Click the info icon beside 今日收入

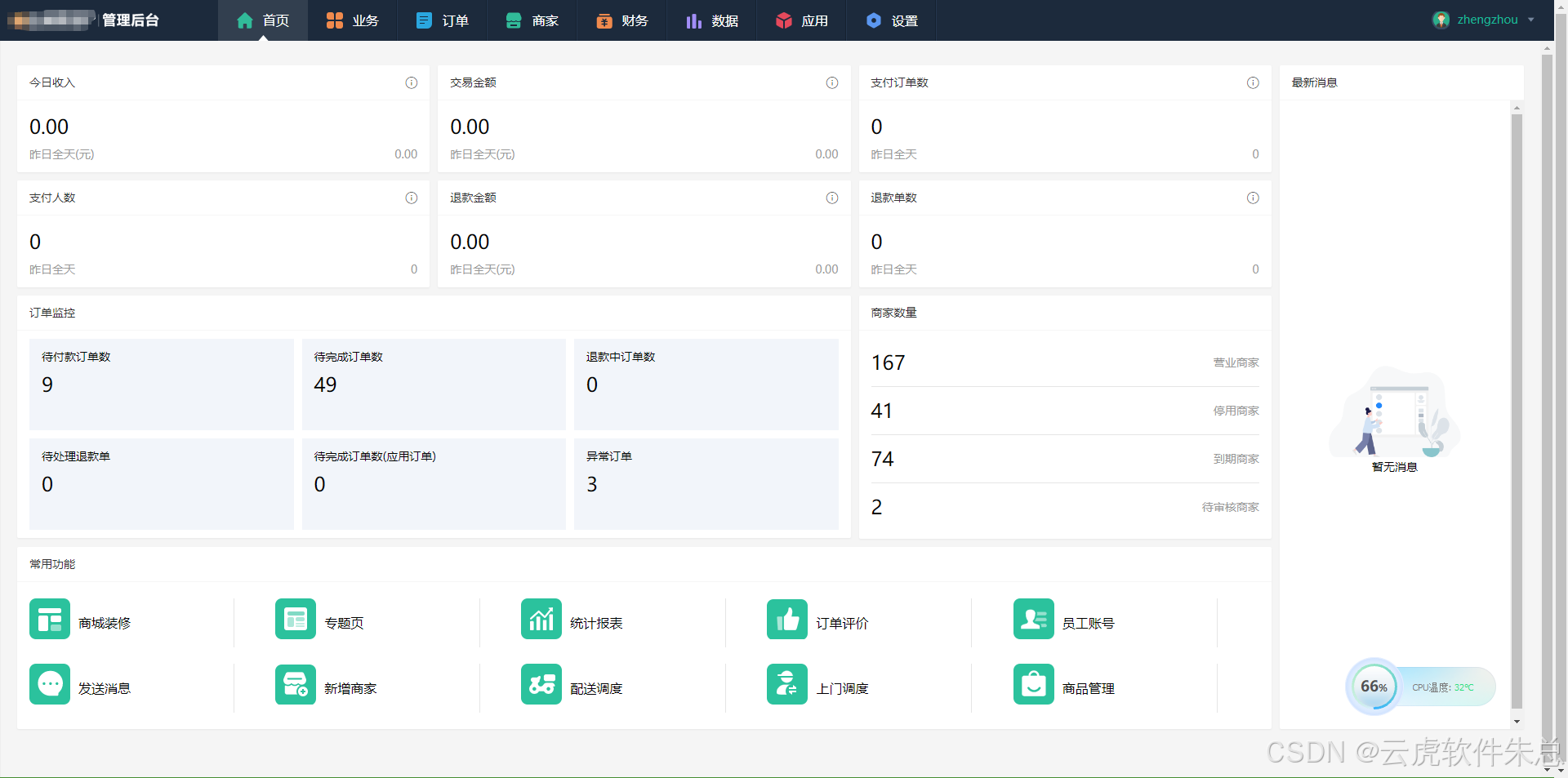click(x=412, y=82)
